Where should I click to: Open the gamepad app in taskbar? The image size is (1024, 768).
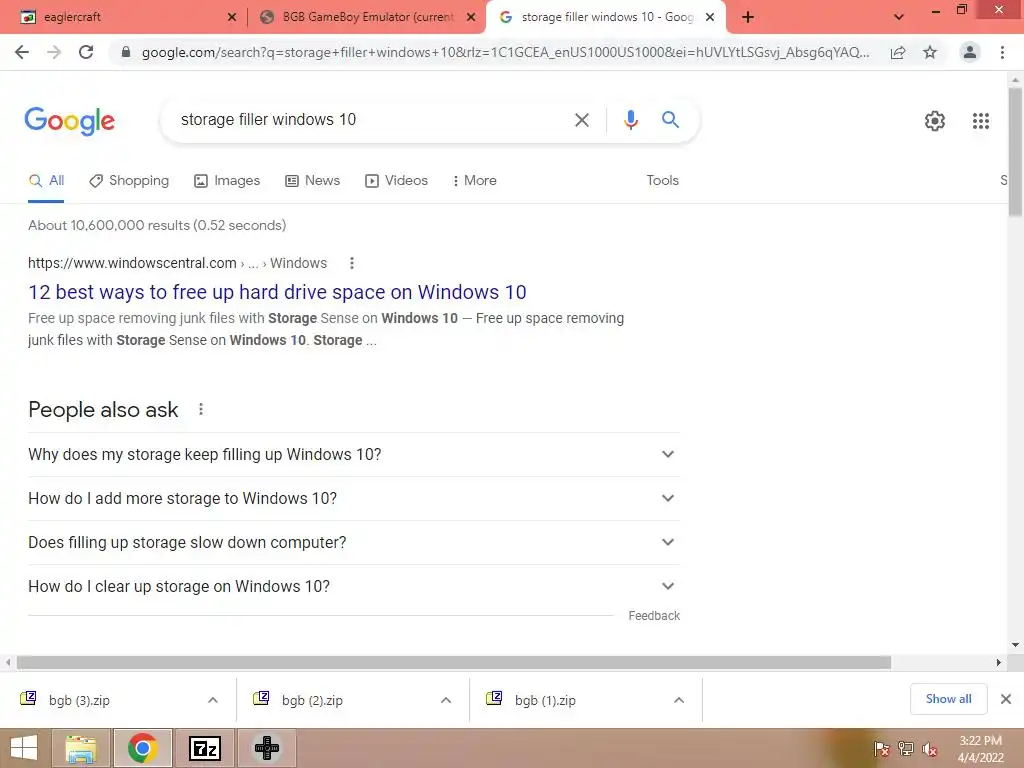pyautogui.click(x=267, y=748)
